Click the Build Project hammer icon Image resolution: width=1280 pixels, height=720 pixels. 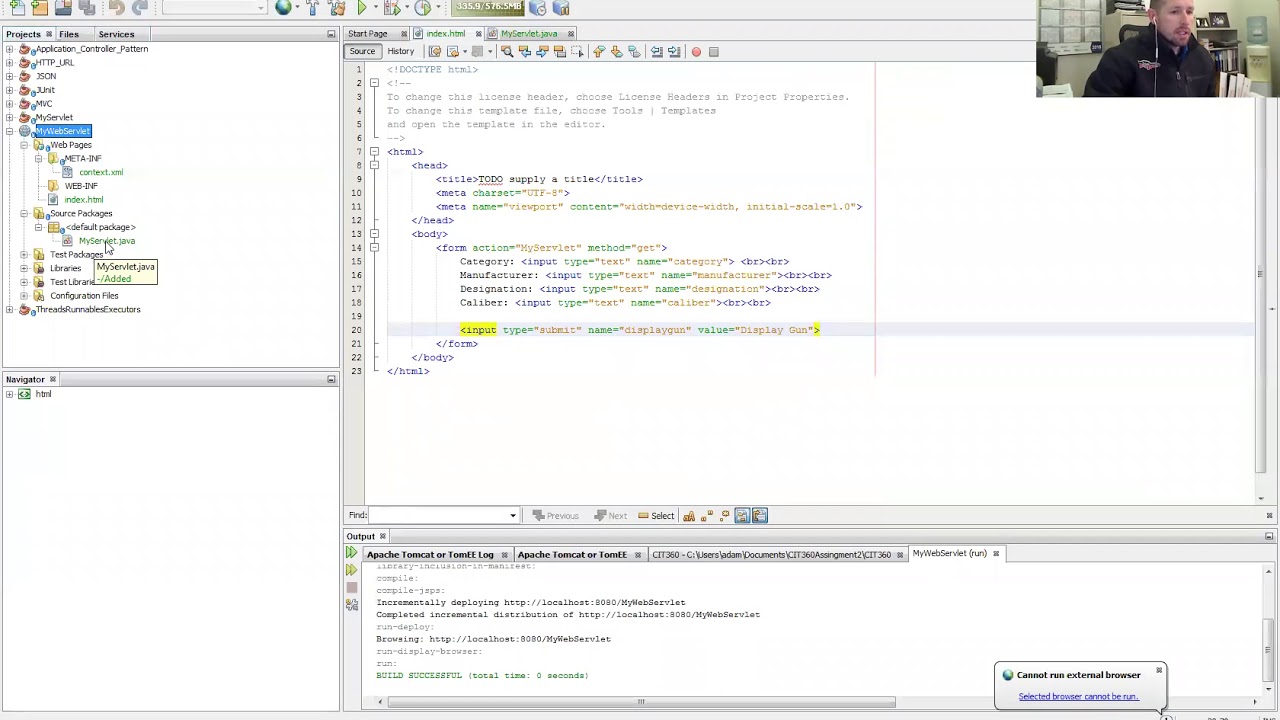[313, 8]
